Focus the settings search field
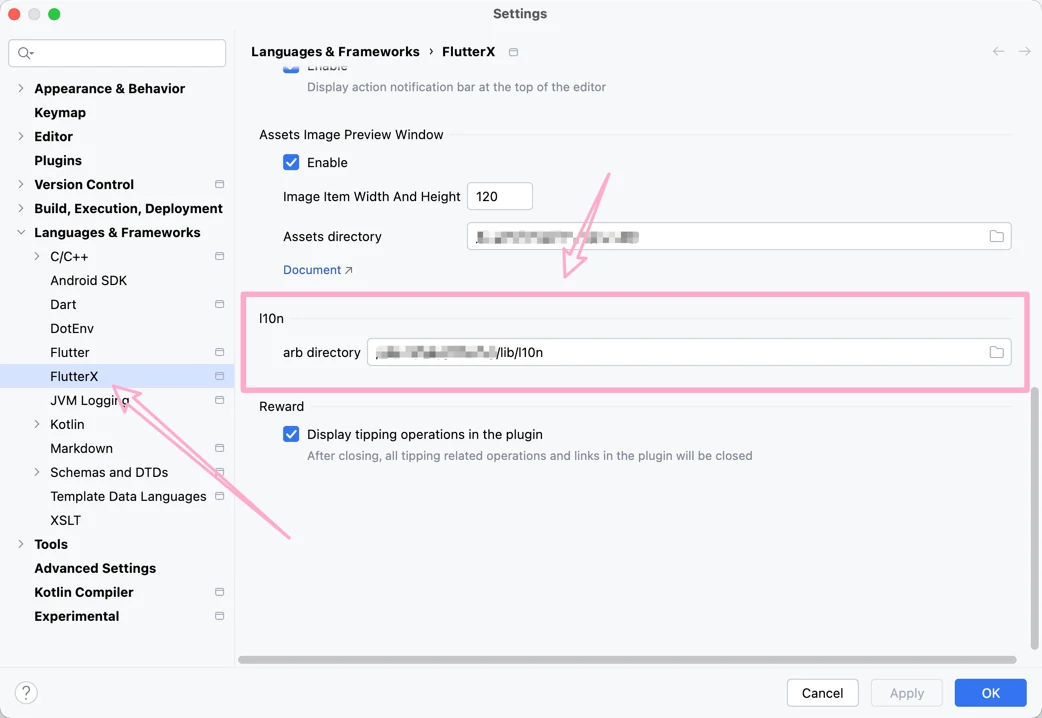1042x718 pixels. [x=117, y=53]
